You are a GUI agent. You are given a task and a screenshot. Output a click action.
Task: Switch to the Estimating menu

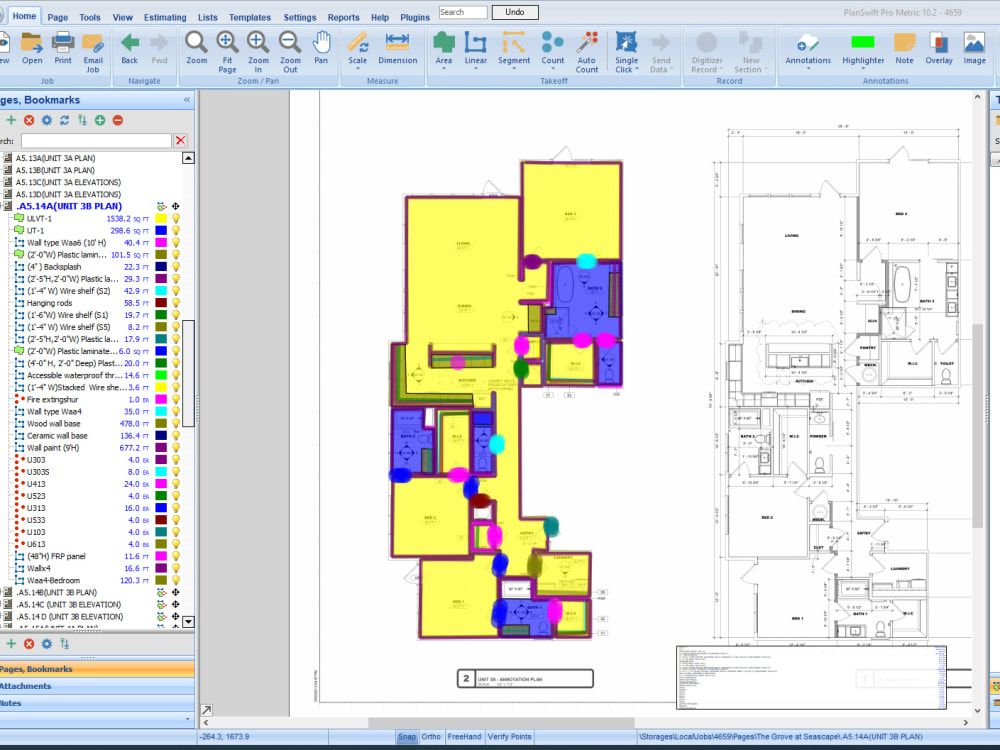pyautogui.click(x=164, y=17)
